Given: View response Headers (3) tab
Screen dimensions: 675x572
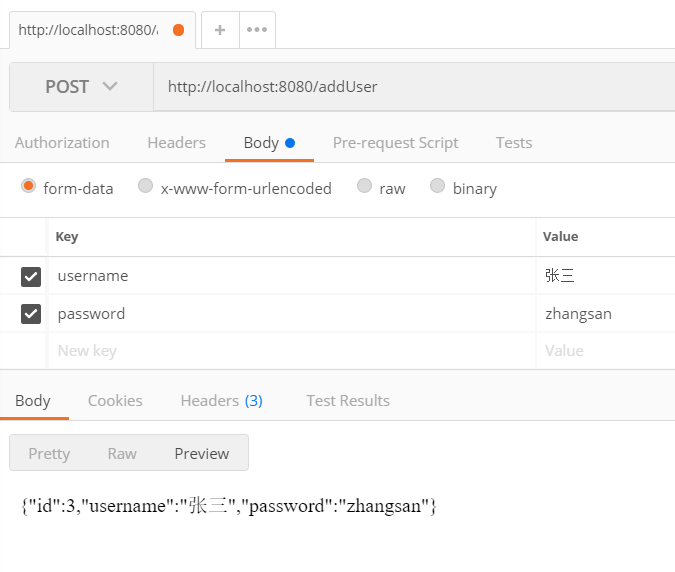Looking at the screenshot, I should [x=221, y=401].
